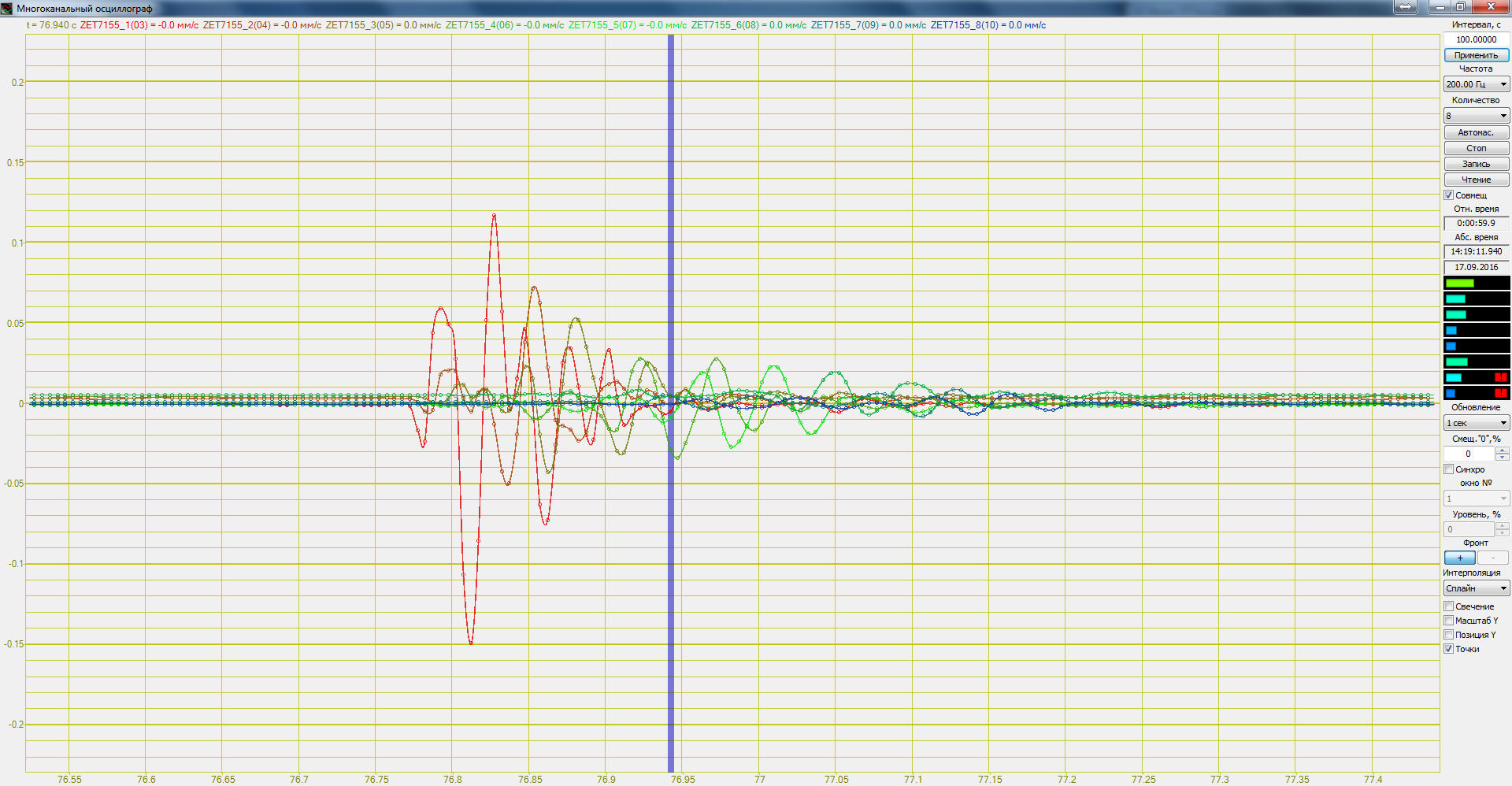Click the Применить button
This screenshot has height=786, width=1512.
coord(1476,55)
